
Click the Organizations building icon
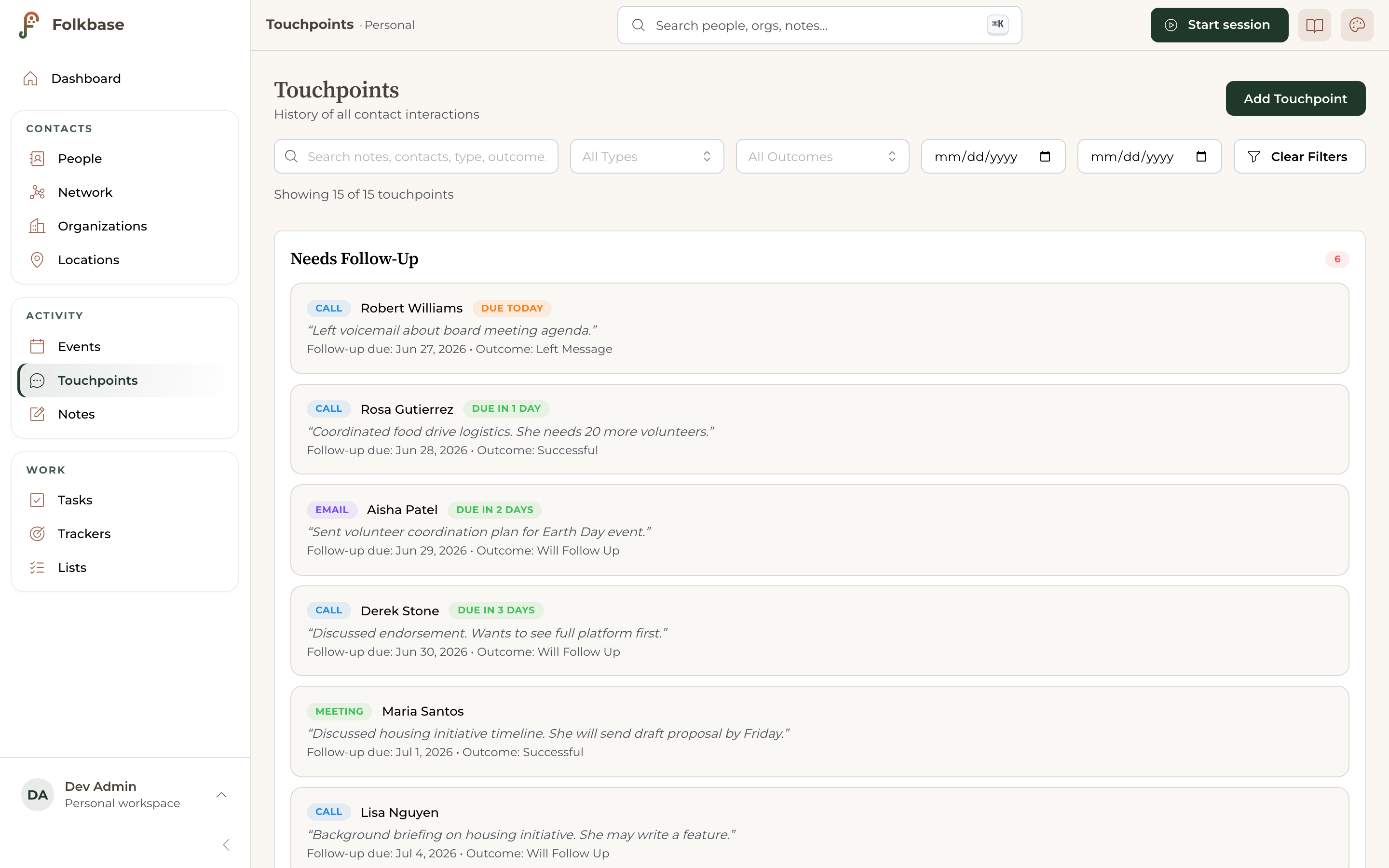pos(37,226)
